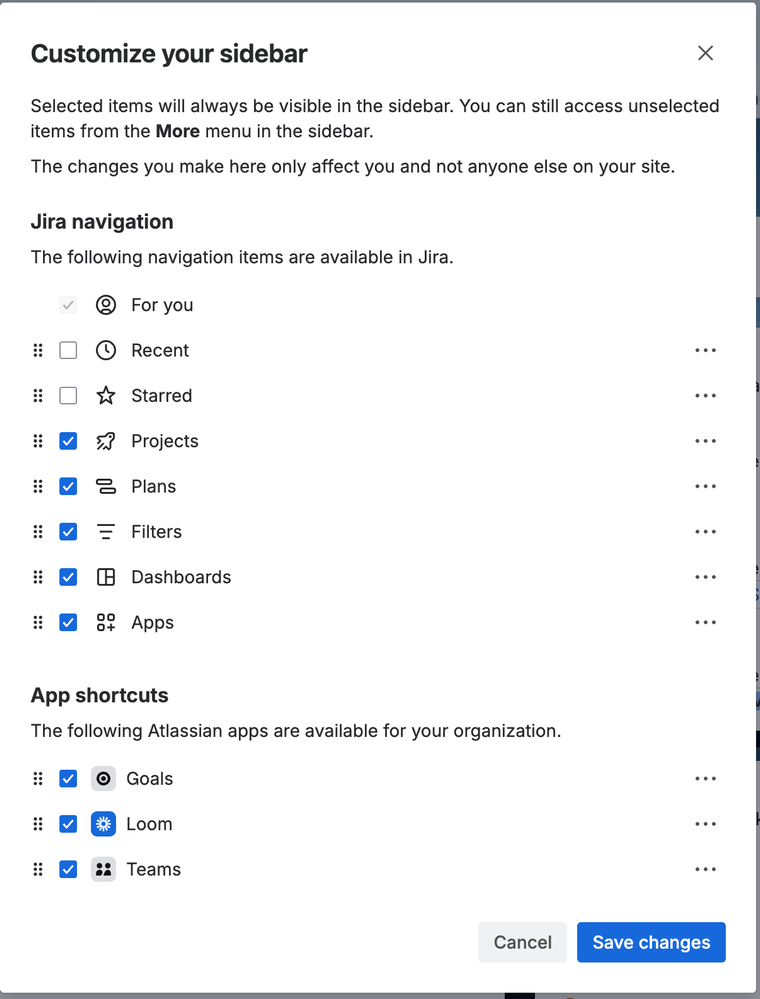Enable the Recent checkbox
Viewport: 760px width, 999px height.
pos(68,350)
